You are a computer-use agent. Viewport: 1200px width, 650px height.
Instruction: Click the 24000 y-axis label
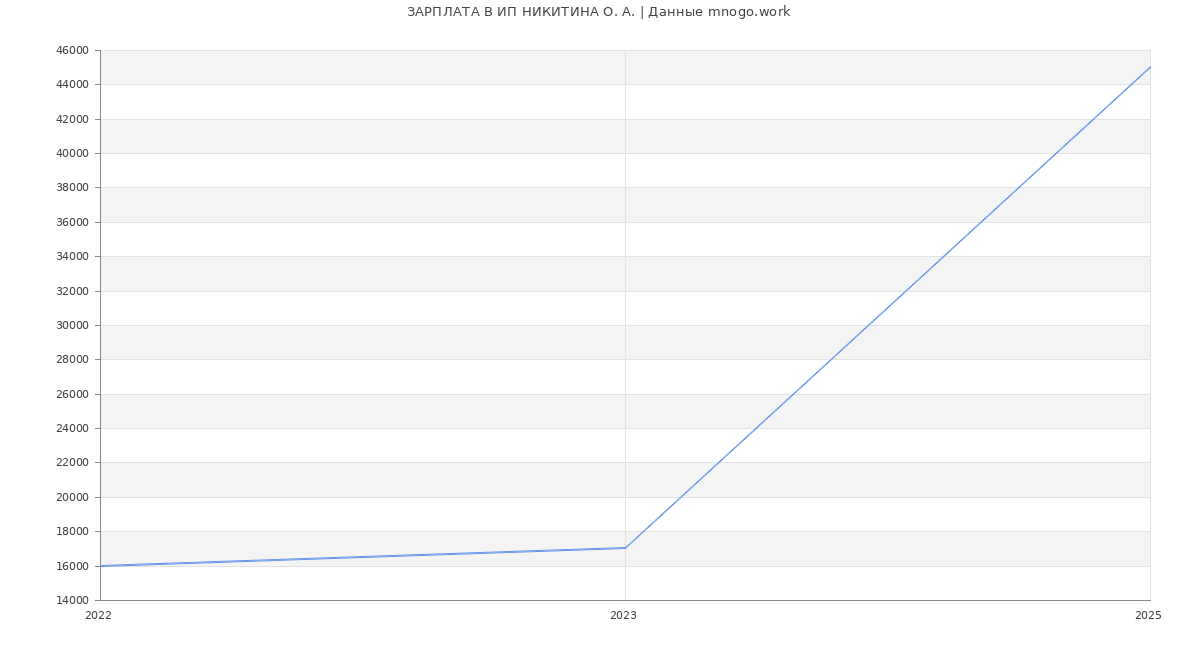click(x=72, y=428)
